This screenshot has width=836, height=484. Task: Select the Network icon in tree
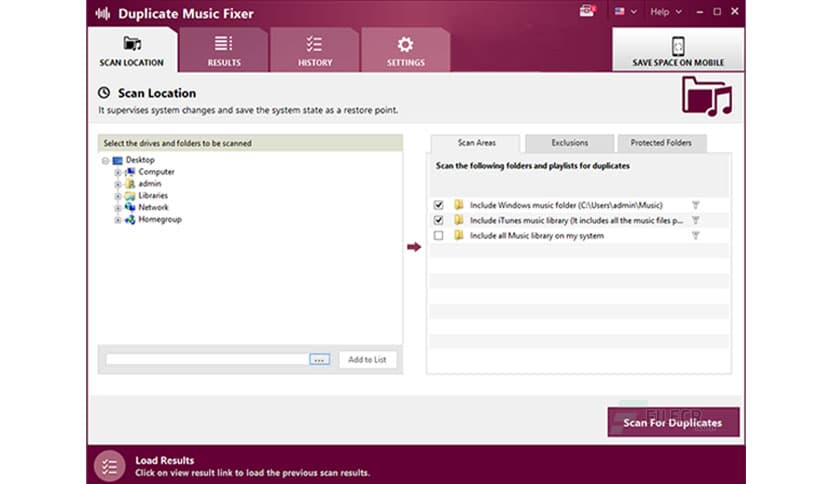pyautogui.click(x=130, y=207)
